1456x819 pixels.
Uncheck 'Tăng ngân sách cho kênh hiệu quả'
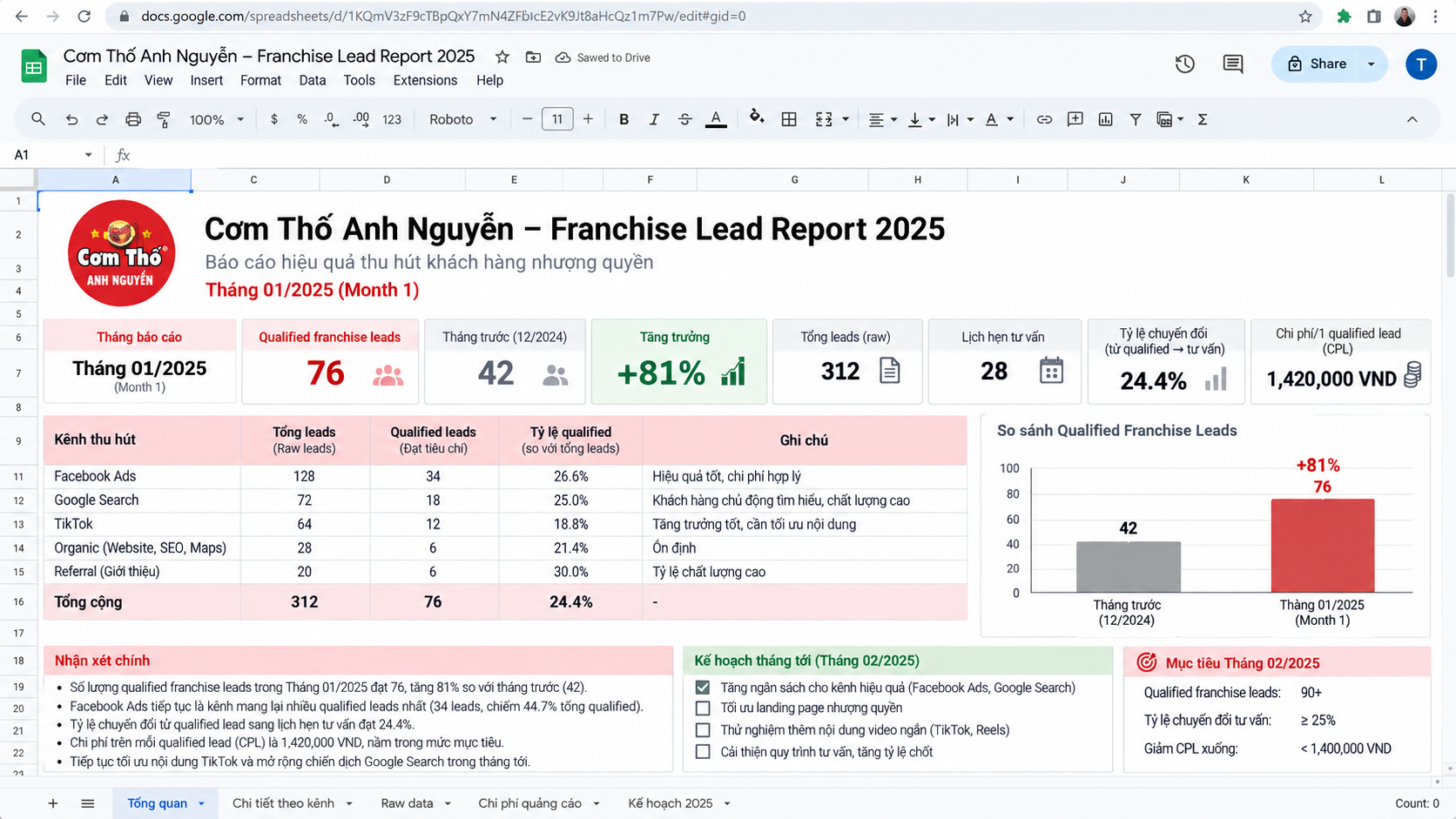703,688
